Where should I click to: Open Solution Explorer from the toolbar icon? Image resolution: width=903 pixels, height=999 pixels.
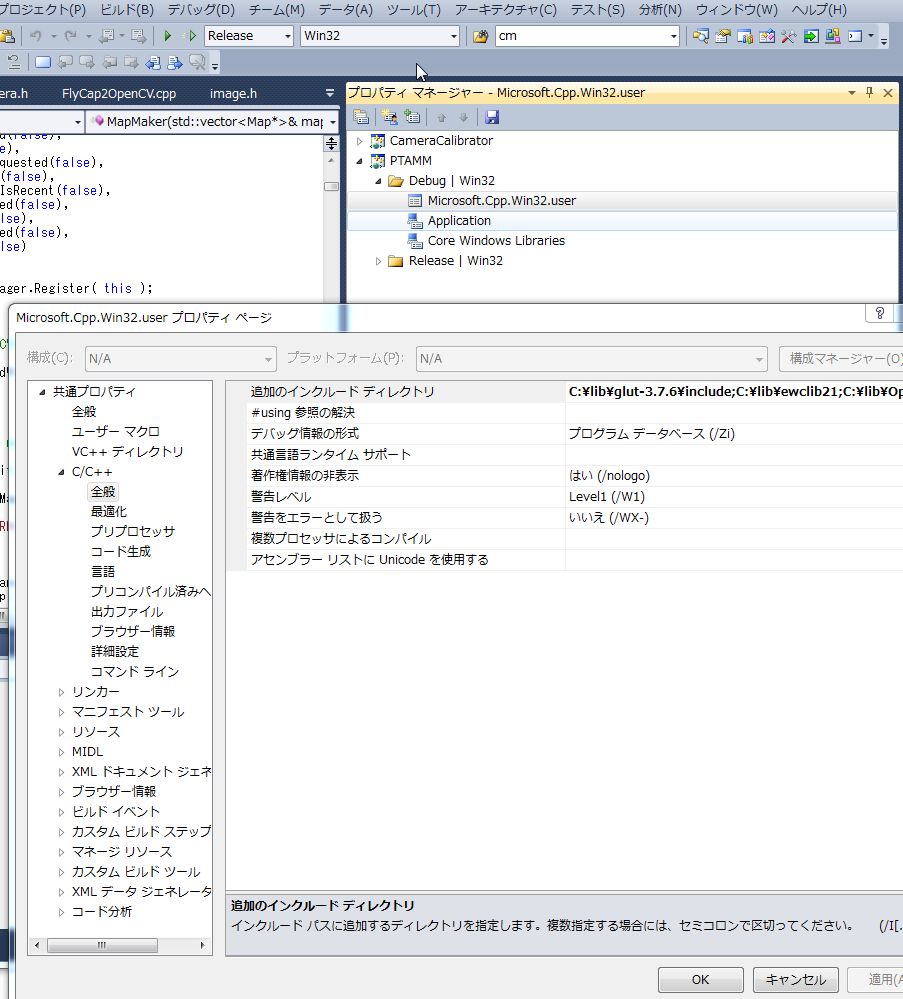[700, 36]
